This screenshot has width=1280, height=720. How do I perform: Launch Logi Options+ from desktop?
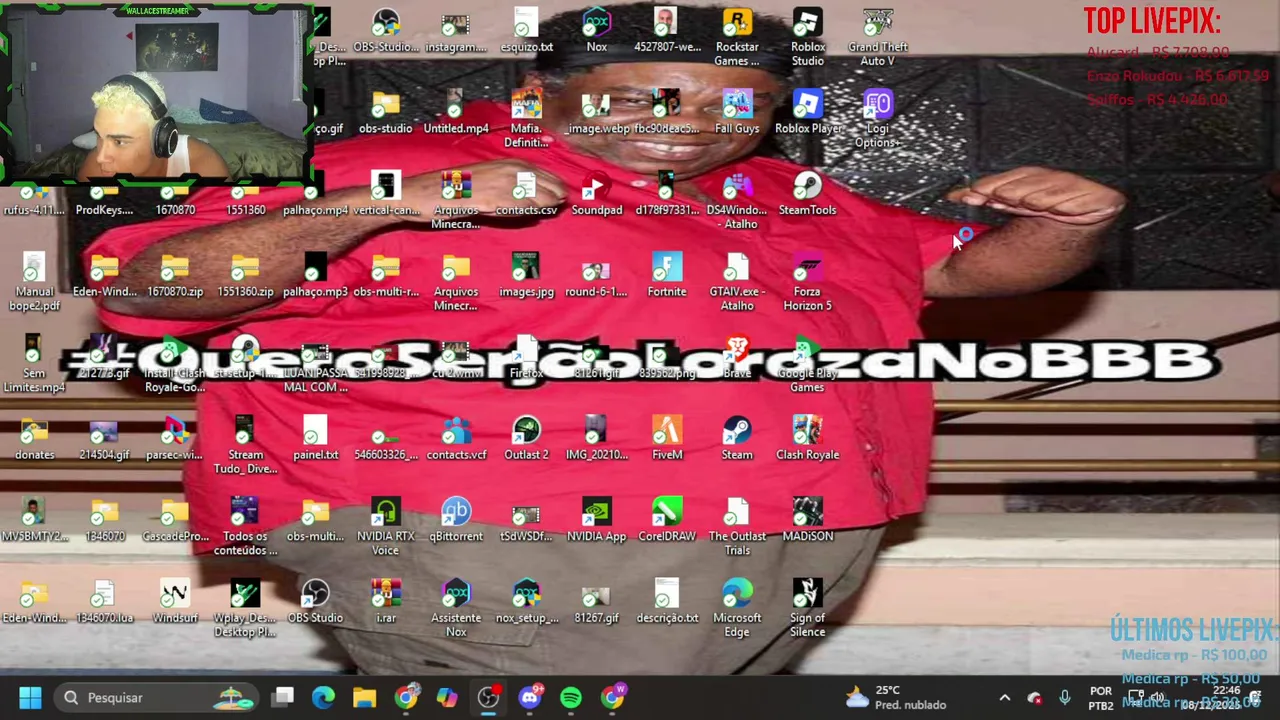(x=878, y=119)
